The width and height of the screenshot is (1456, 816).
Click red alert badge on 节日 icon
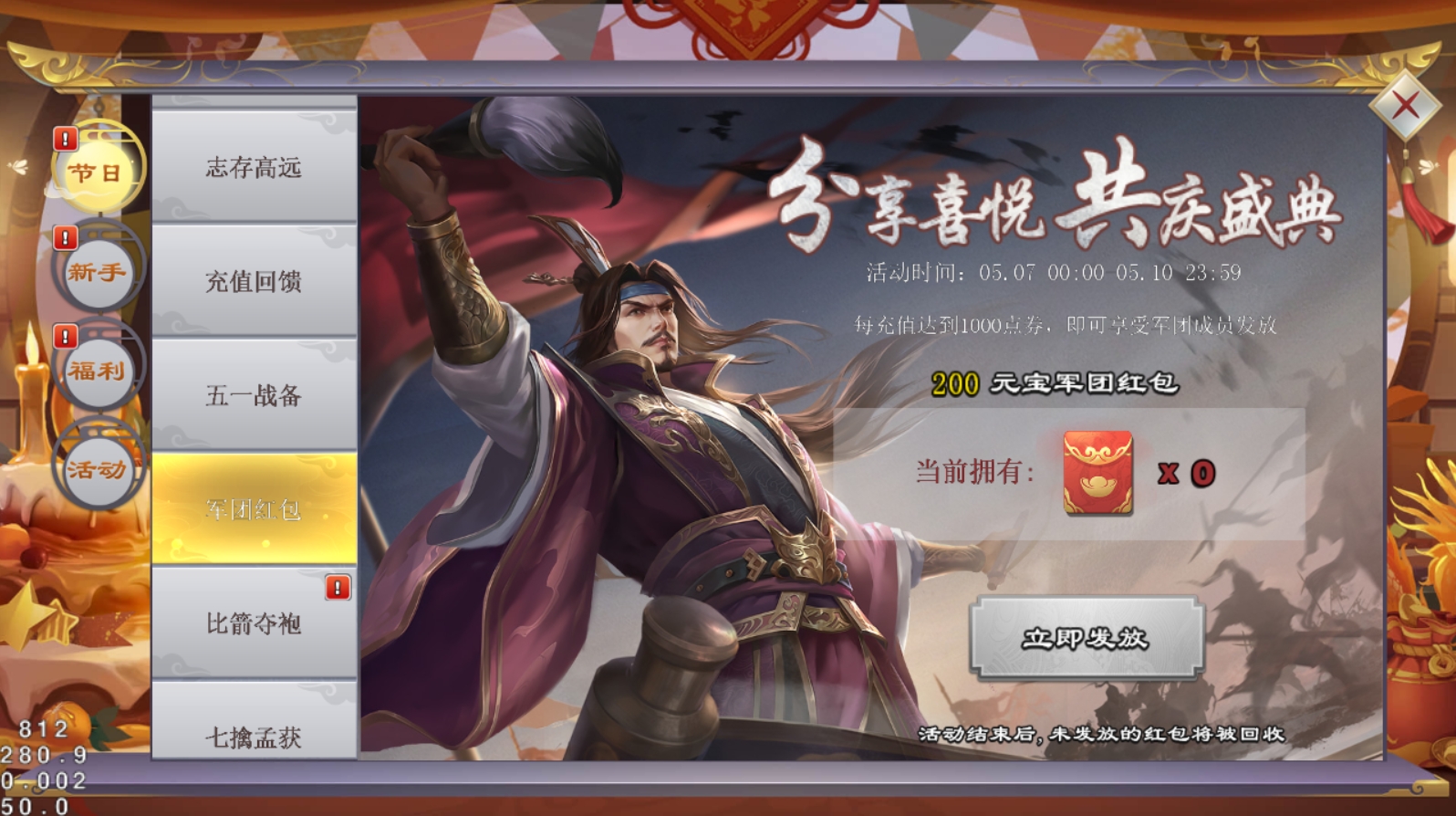(x=66, y=139)
